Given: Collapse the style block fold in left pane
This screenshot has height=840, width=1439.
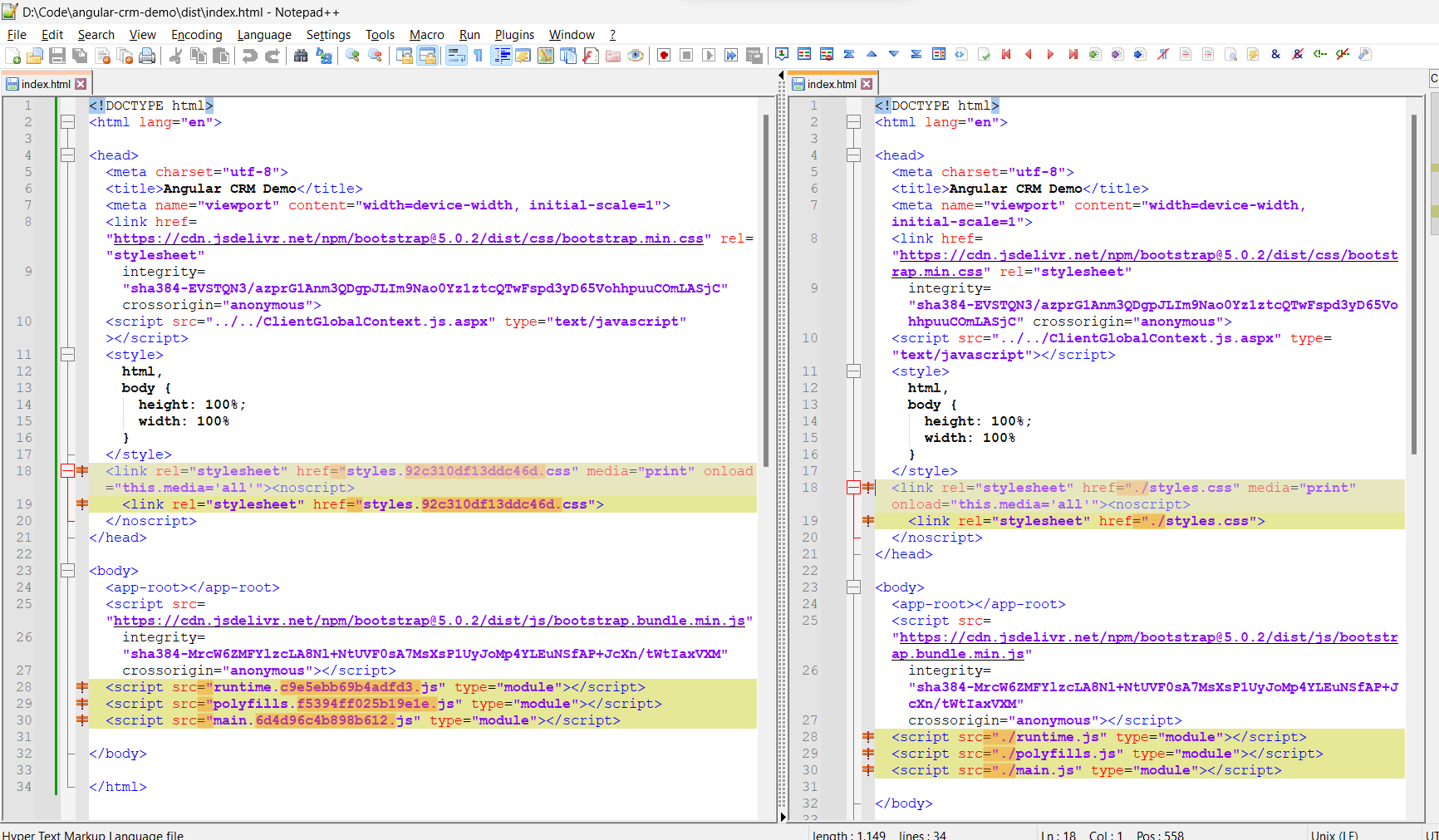Looking at the screenshot, I should coord(67,355).
